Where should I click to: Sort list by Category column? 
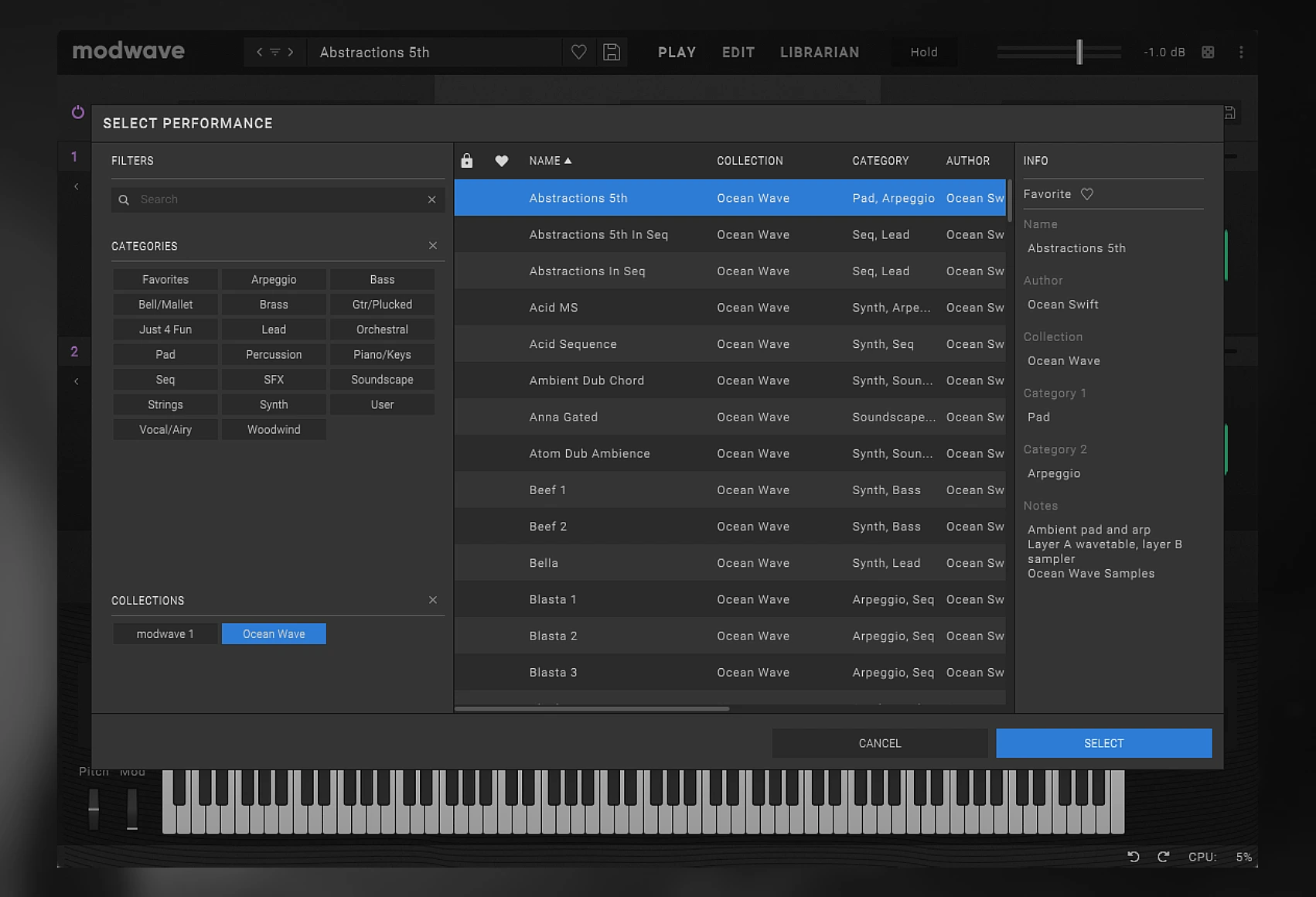pos(881,161)
